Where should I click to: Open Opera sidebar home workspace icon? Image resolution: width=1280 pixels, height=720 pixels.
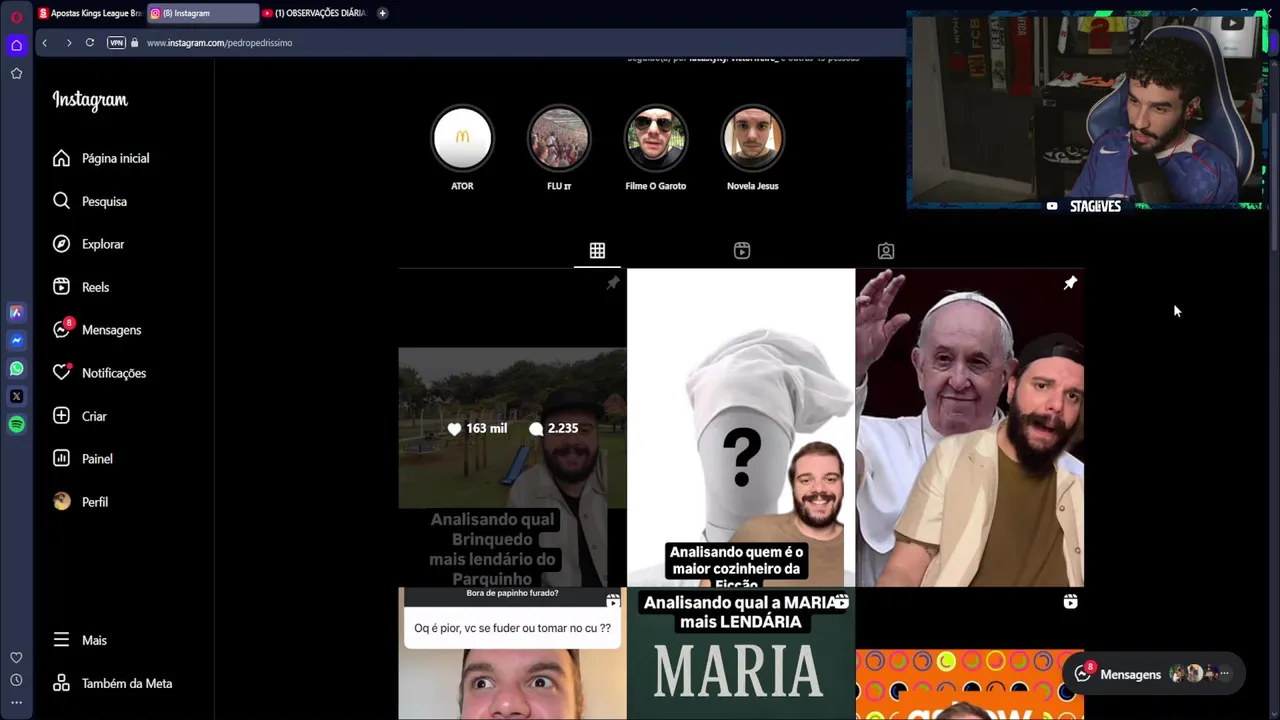(x=16, y=45)
